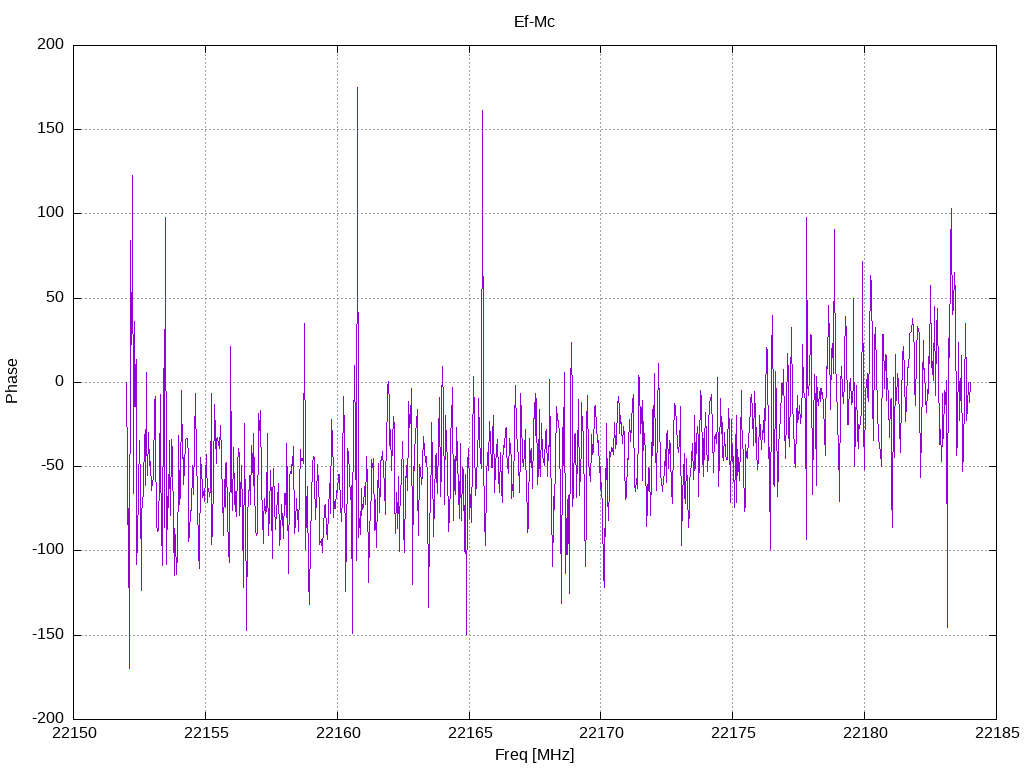Click the plot title "Ef-Mc"
Screen dimensions: 1024x768
(534, 22)
